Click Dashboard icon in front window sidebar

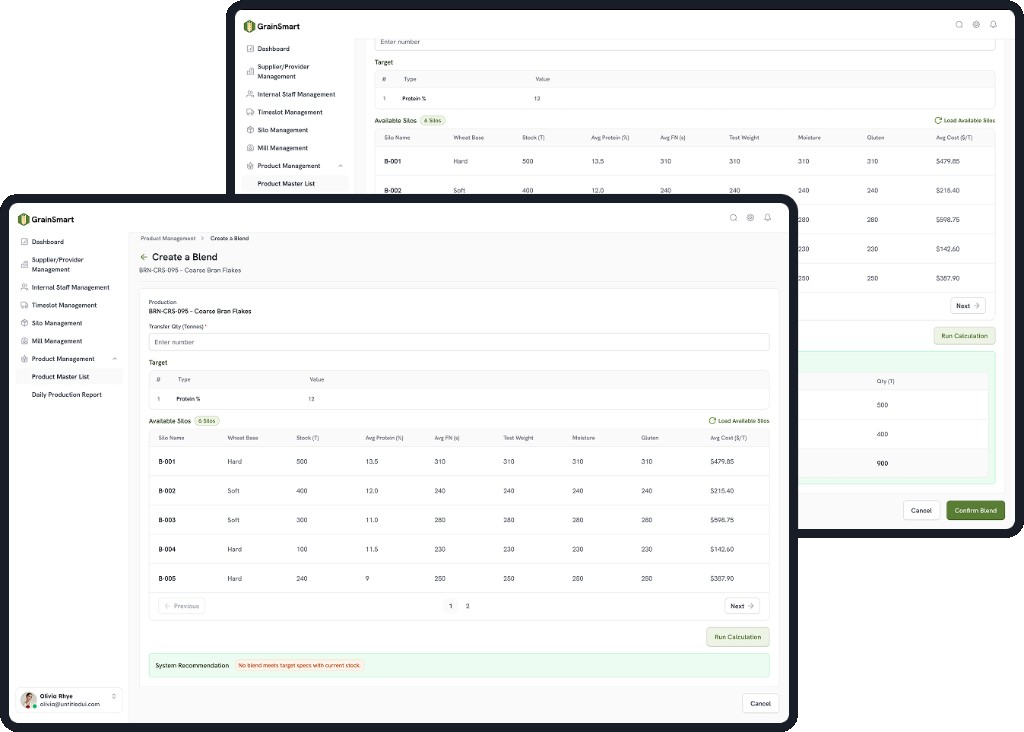(24, 242)
